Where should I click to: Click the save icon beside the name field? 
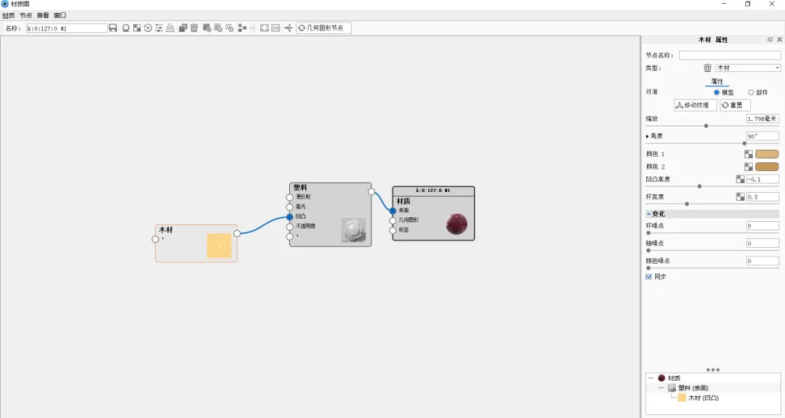click(x=113, y=28)
